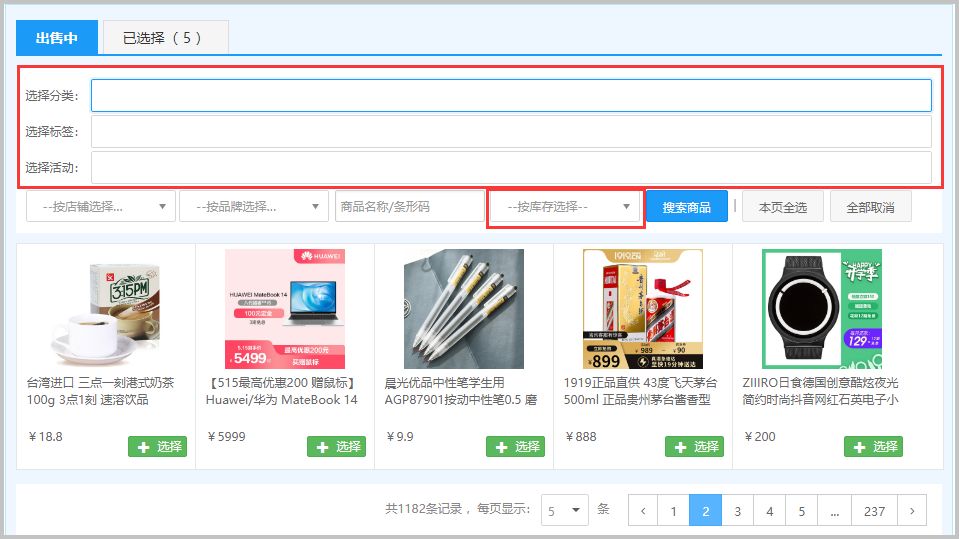Open the per-page count dropdown showing 5
959x539 pixels.
[565, 510]
